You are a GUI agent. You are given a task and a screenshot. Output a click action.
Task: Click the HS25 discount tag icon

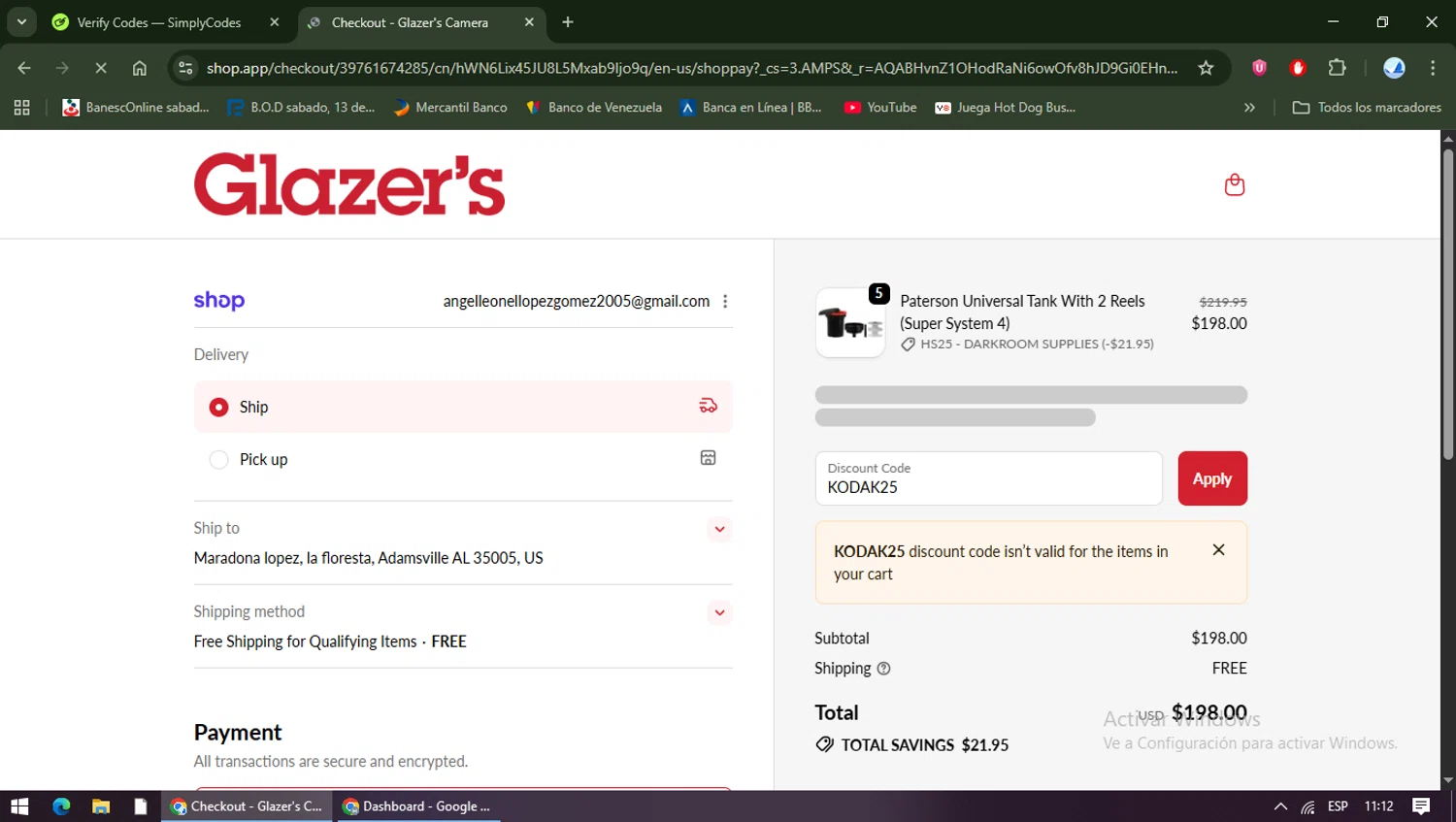click(908, 345)
